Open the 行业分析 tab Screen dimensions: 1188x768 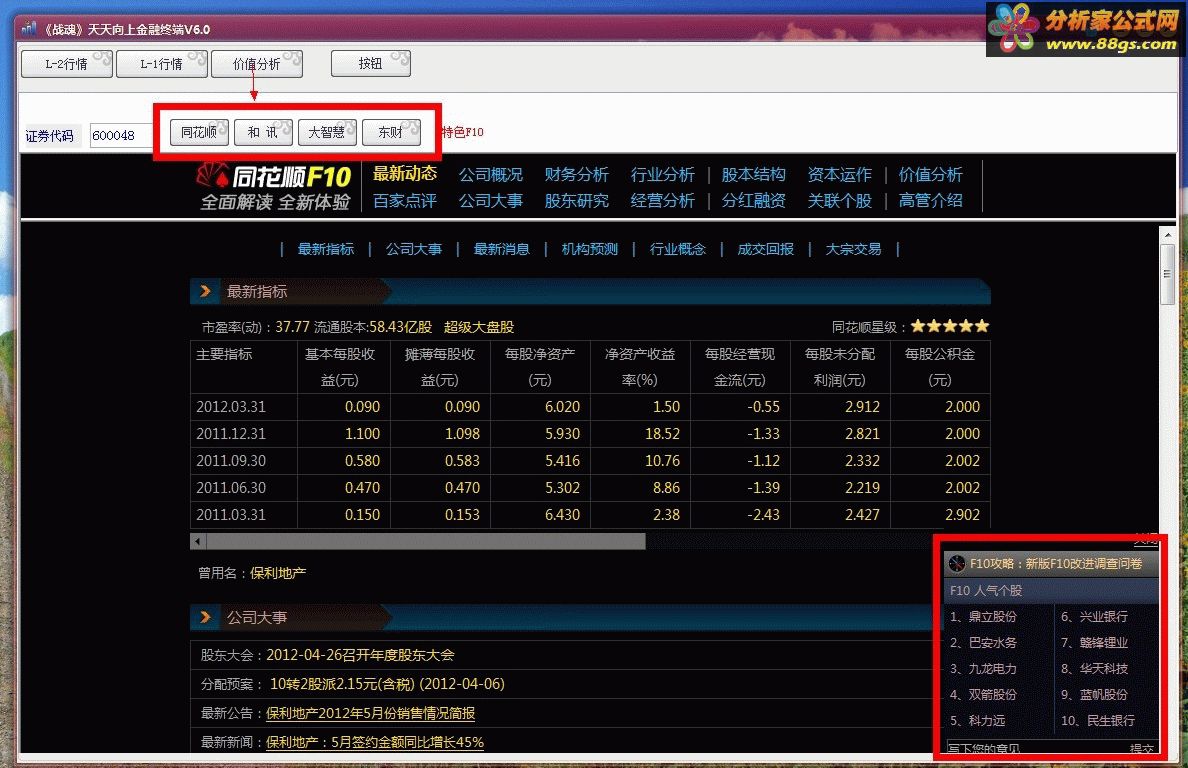coord(662,174)
